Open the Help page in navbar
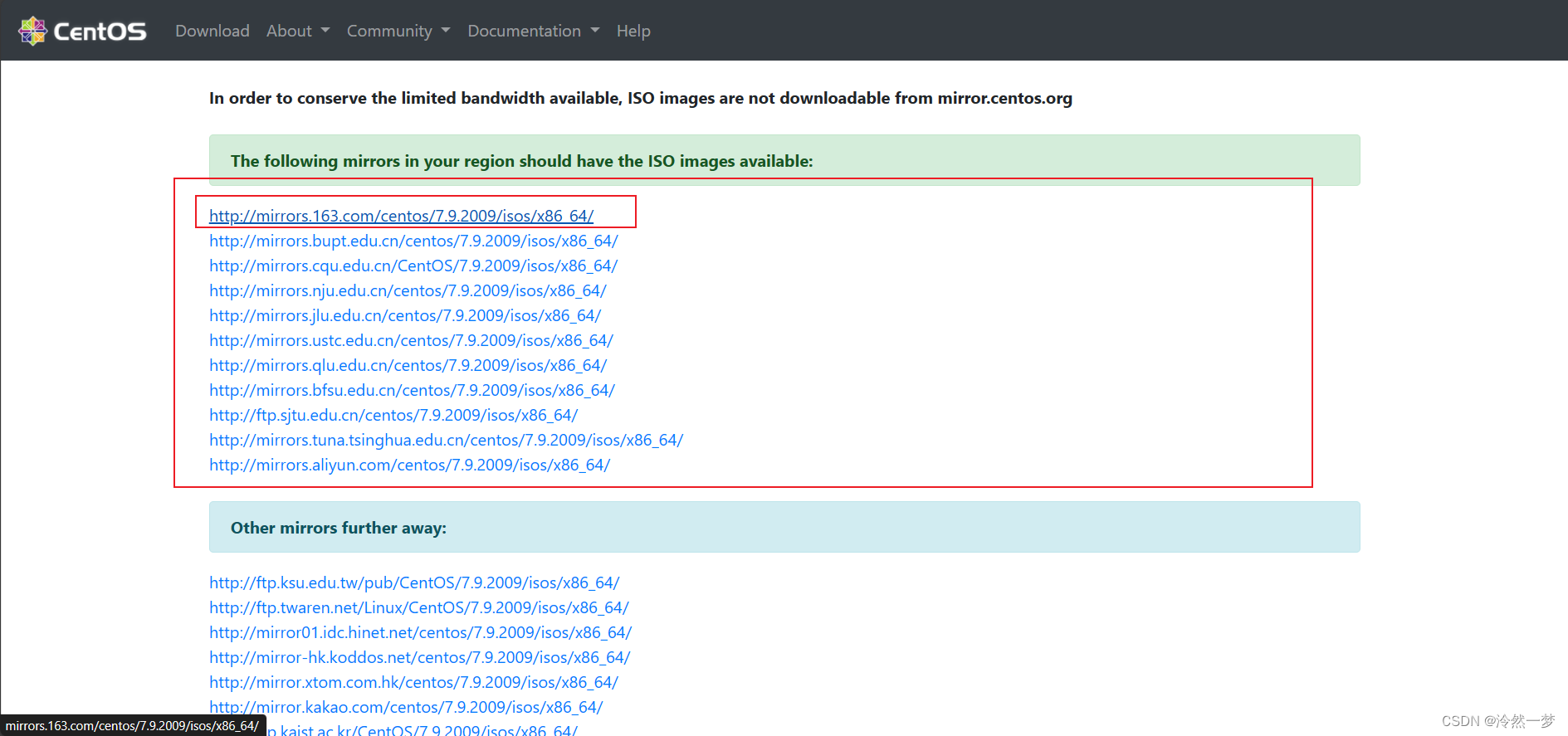Image resolution: width=1568 pixels, height=736 pixels. [633, 31]
